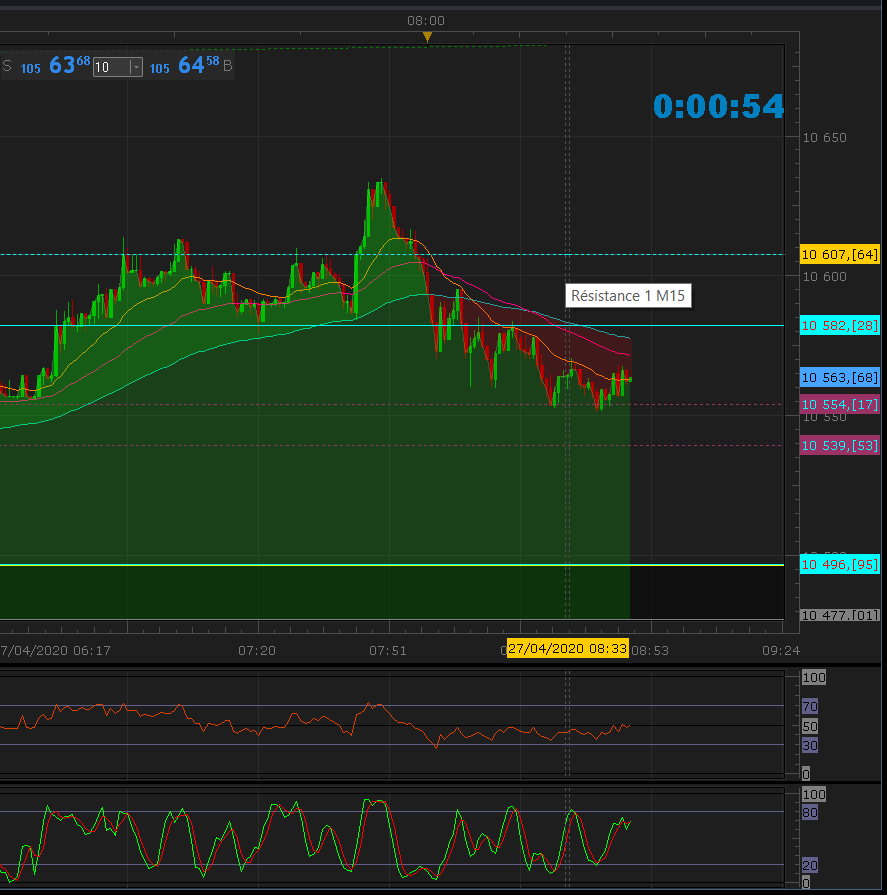Click the RSI 30 level label
Screen dimensions: 887x895
point(810,745)
